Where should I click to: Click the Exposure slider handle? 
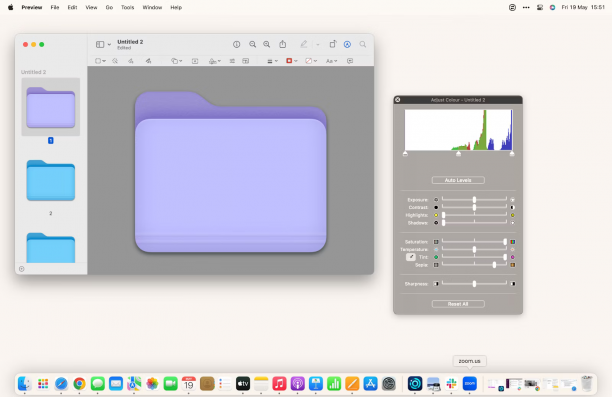(x=474, y=199)
